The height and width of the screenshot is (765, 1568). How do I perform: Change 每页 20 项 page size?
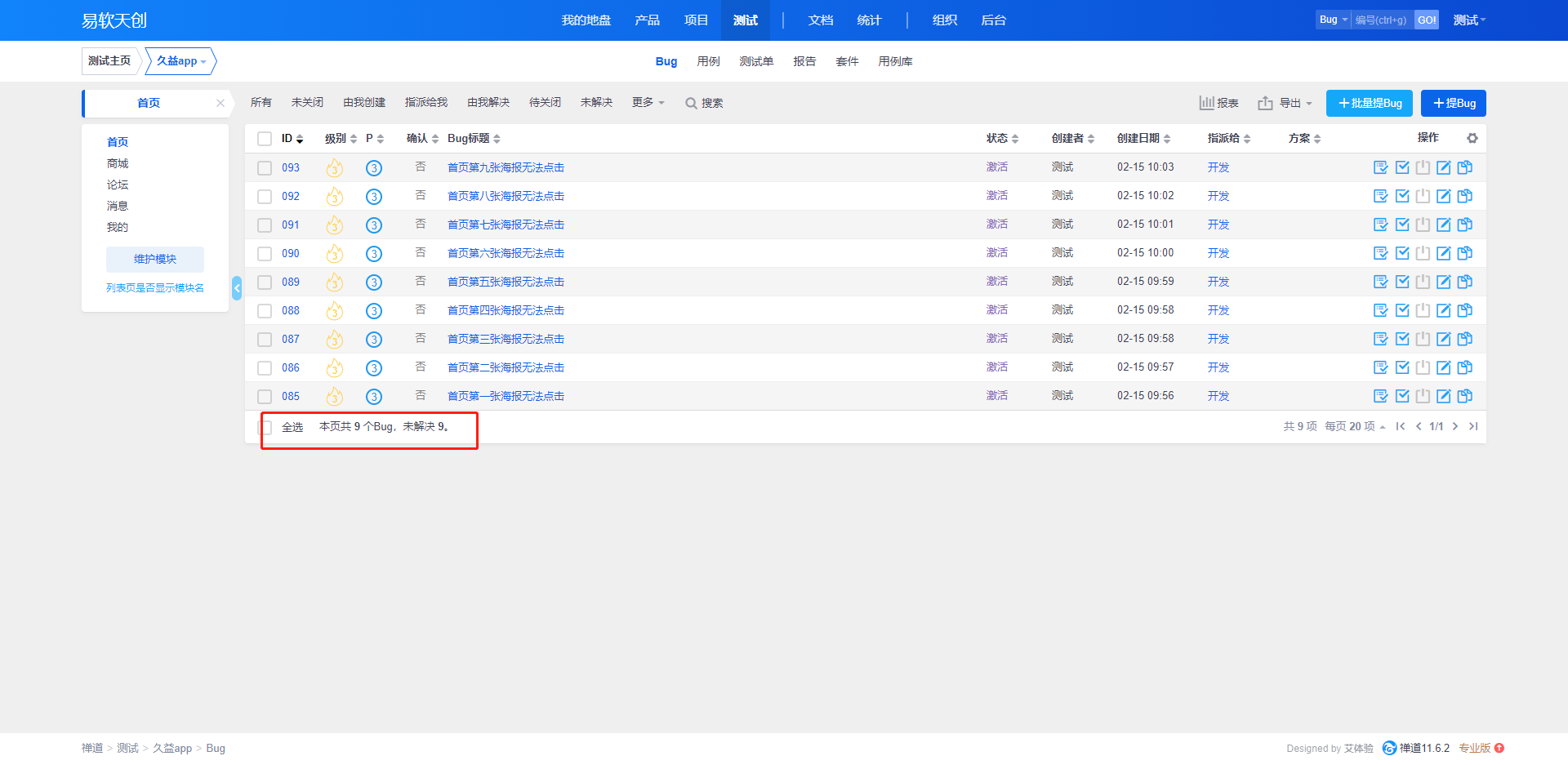pos(1355,426)
